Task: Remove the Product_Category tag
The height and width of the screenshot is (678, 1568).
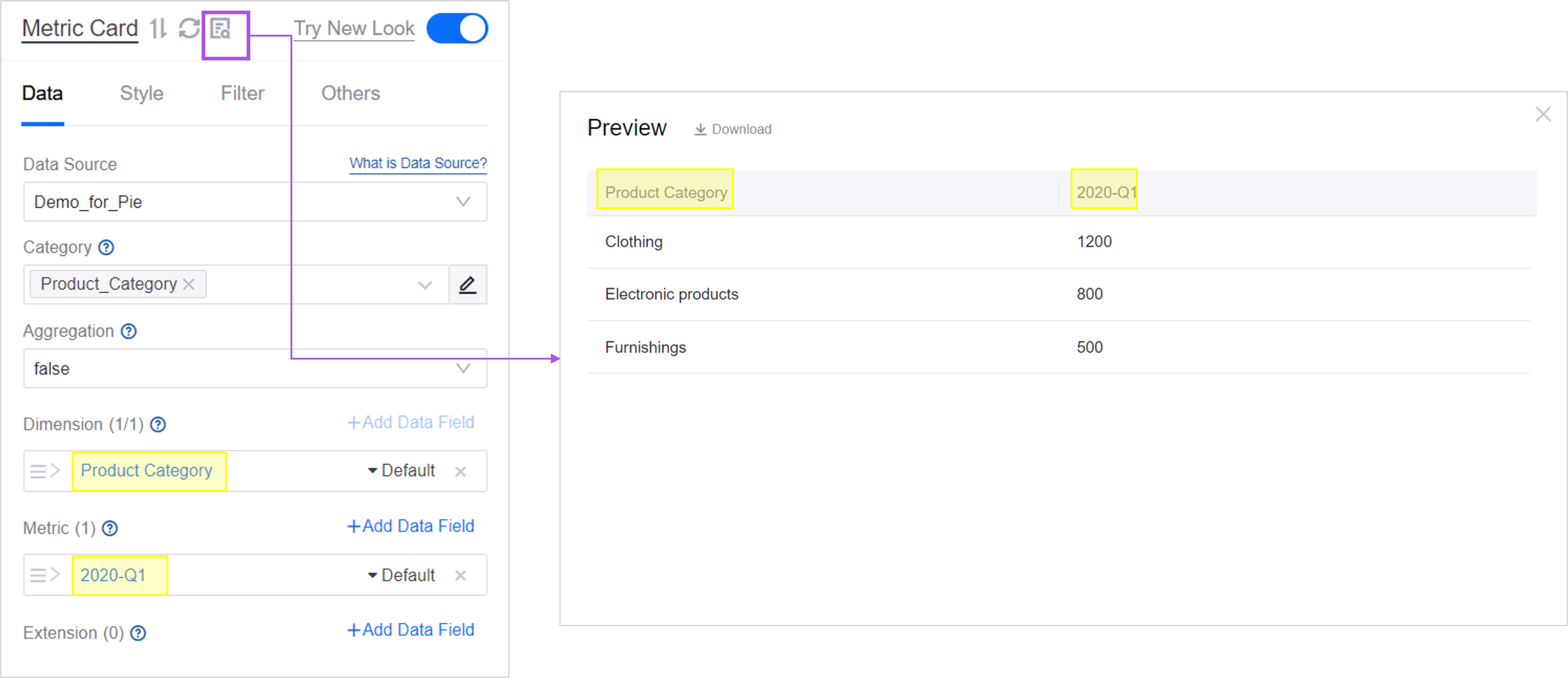Action: [x=189, y=284]
